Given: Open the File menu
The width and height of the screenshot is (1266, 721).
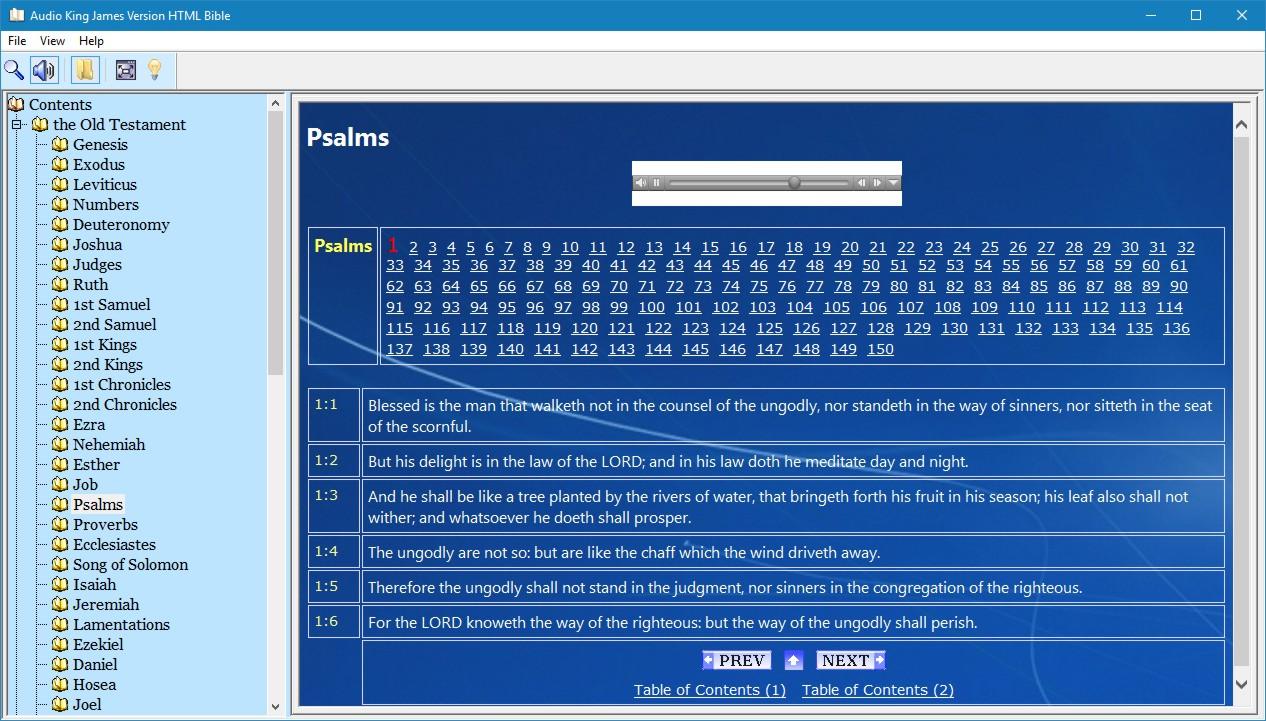Looking at the screenshot, I should (x=17, y=41).
